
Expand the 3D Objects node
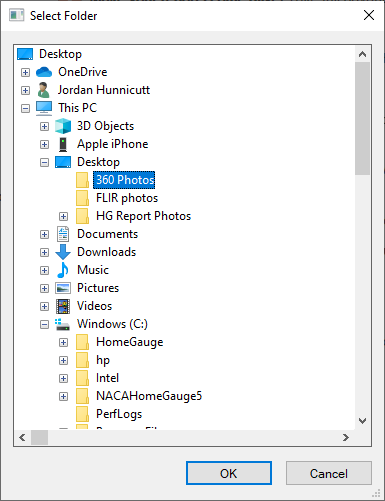click(x=44, y=126)
